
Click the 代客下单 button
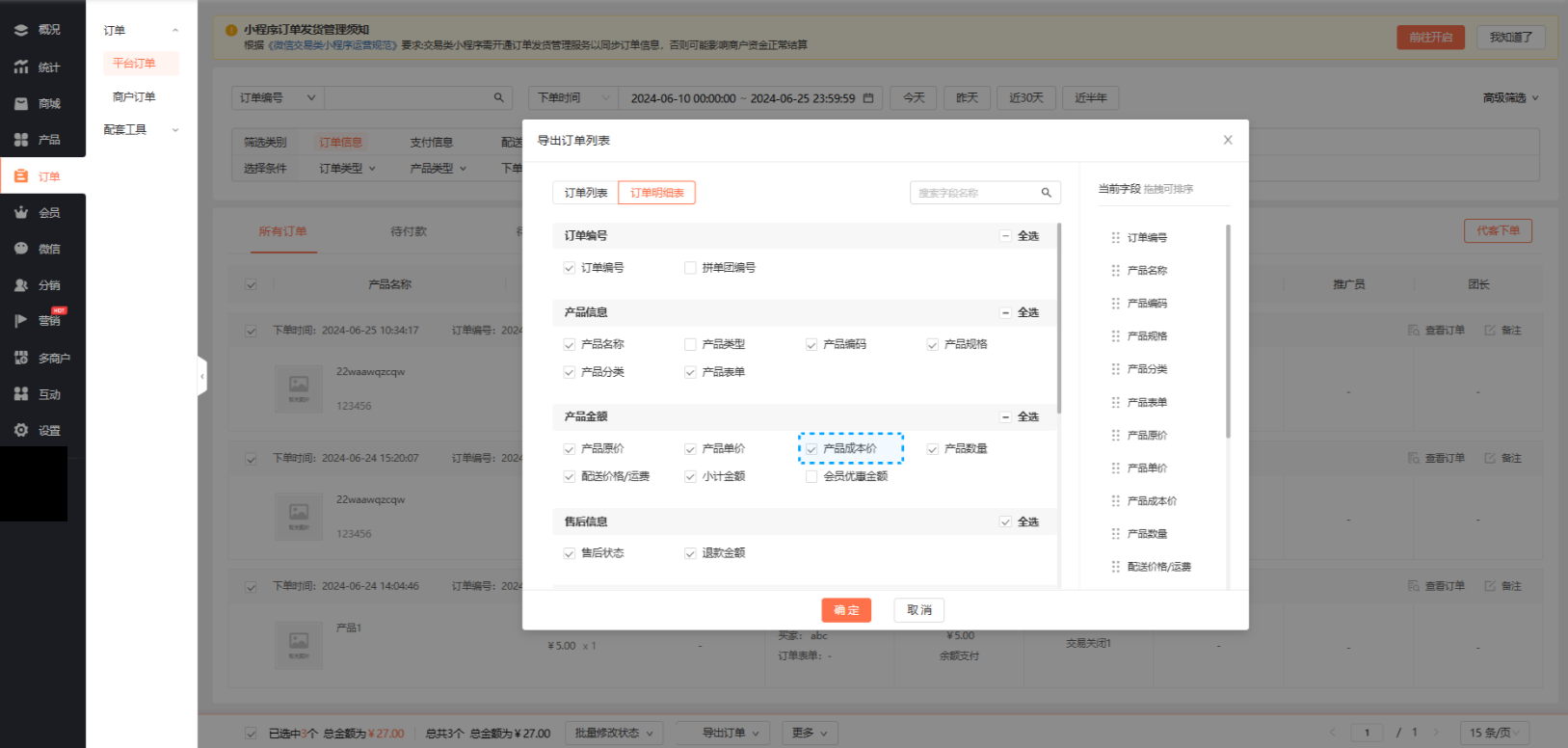click(1498, 230)
